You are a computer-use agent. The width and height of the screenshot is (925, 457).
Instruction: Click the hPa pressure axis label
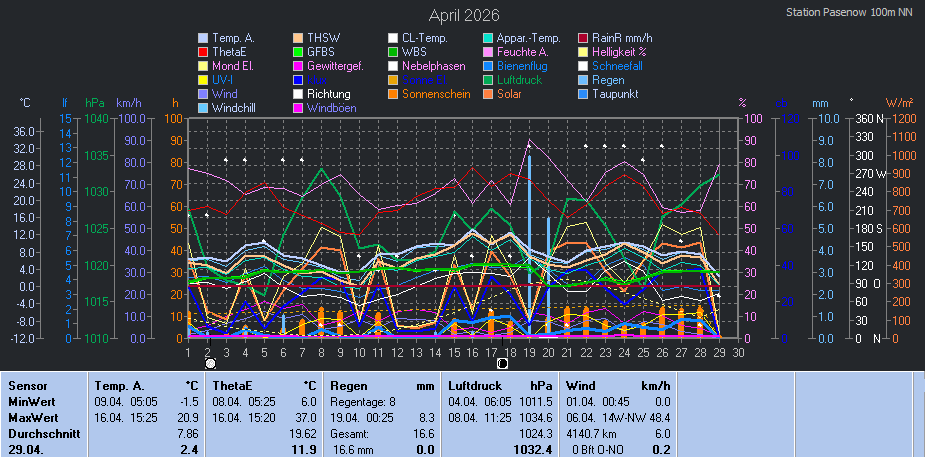coord(95,103)
